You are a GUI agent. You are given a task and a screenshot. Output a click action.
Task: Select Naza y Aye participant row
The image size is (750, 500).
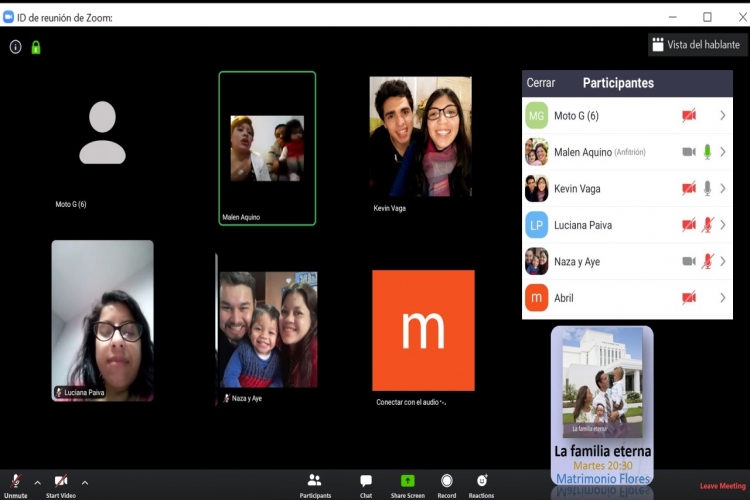coord(627,261)
